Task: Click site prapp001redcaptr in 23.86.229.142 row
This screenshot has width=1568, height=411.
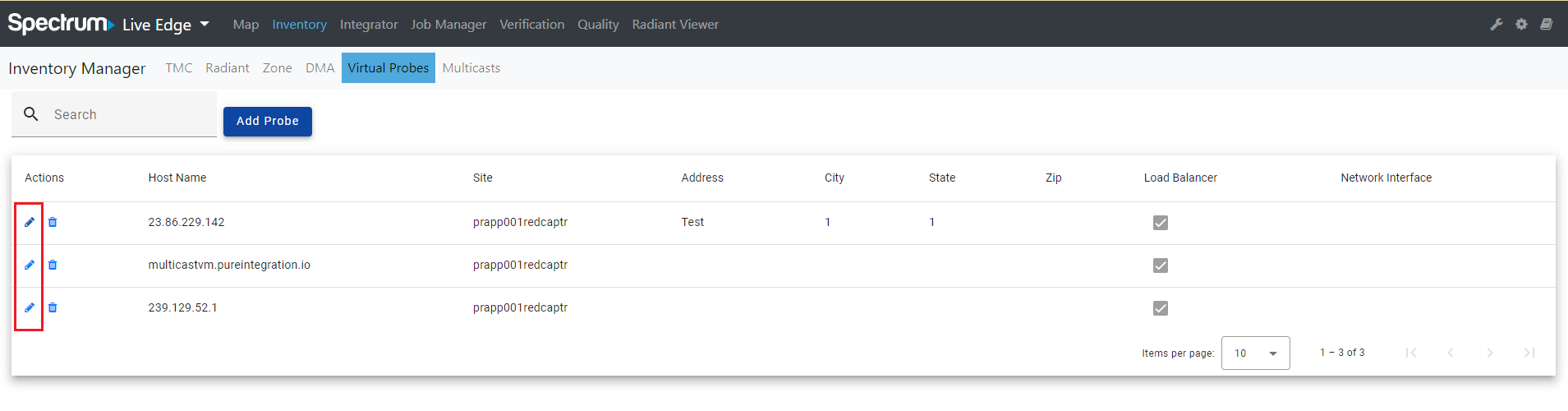Action: click(520, 222)
